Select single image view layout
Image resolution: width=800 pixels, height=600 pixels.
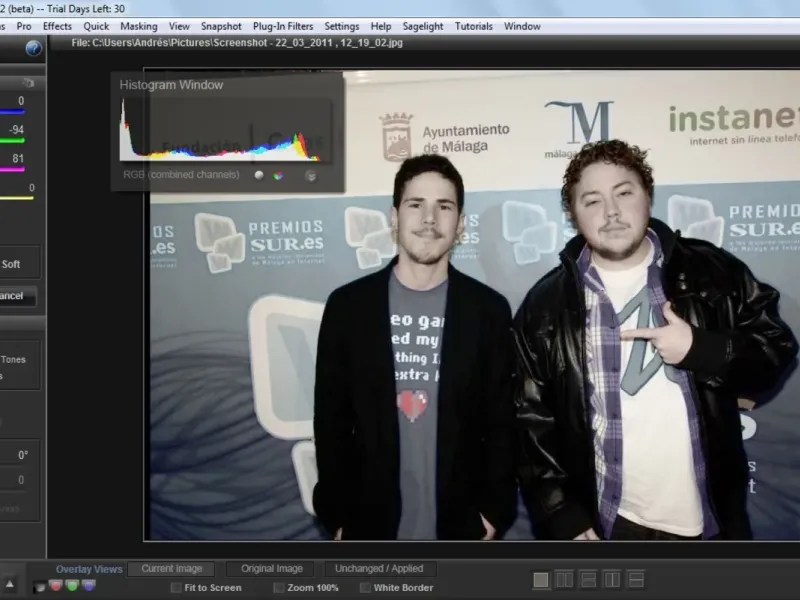(541, 580)
